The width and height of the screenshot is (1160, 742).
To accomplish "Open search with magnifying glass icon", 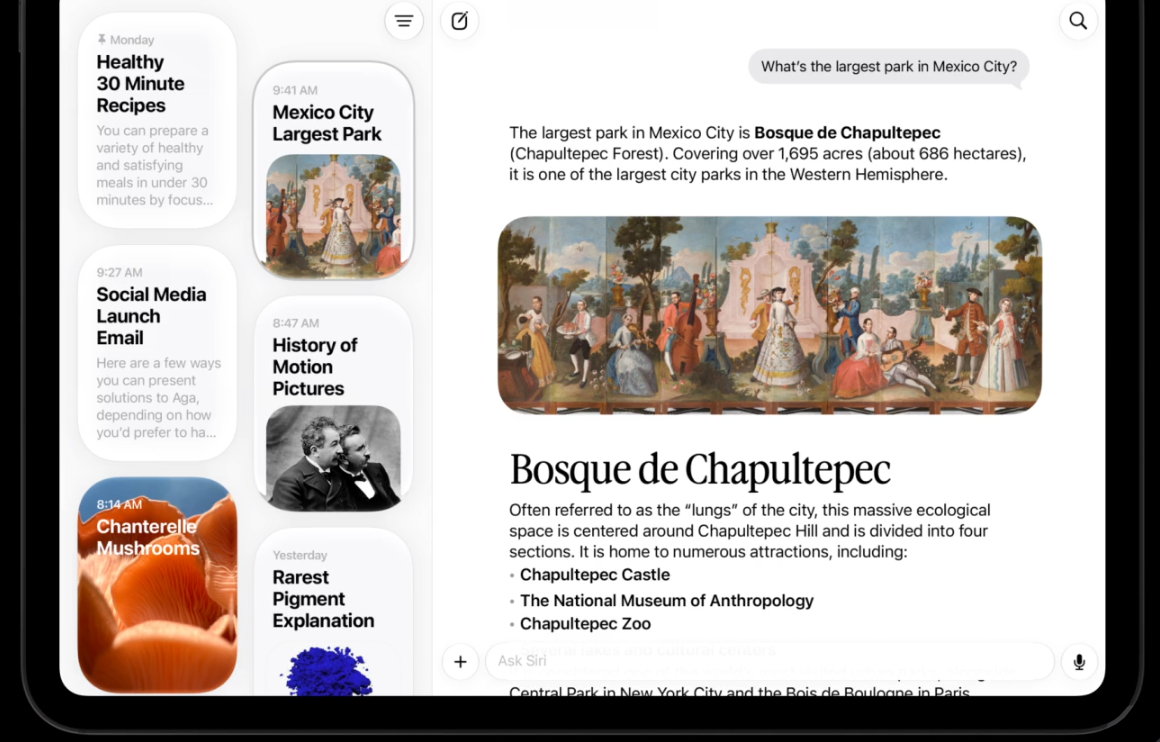I will (x=1078, y=21).
